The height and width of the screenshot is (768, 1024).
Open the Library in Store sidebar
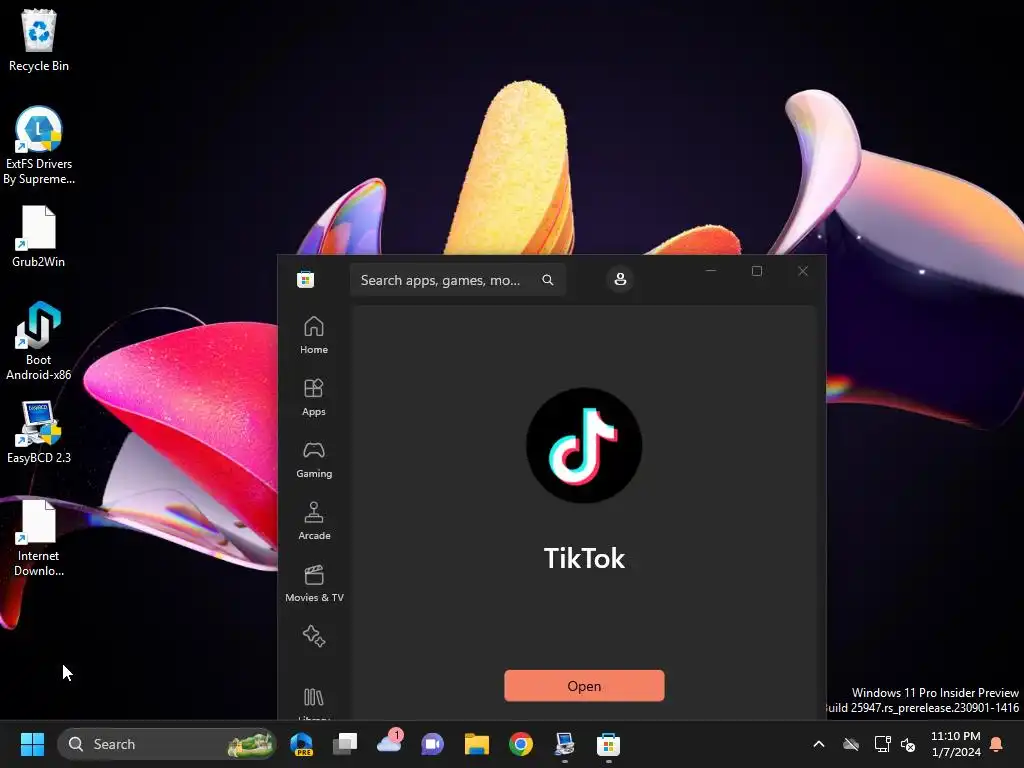313,701
